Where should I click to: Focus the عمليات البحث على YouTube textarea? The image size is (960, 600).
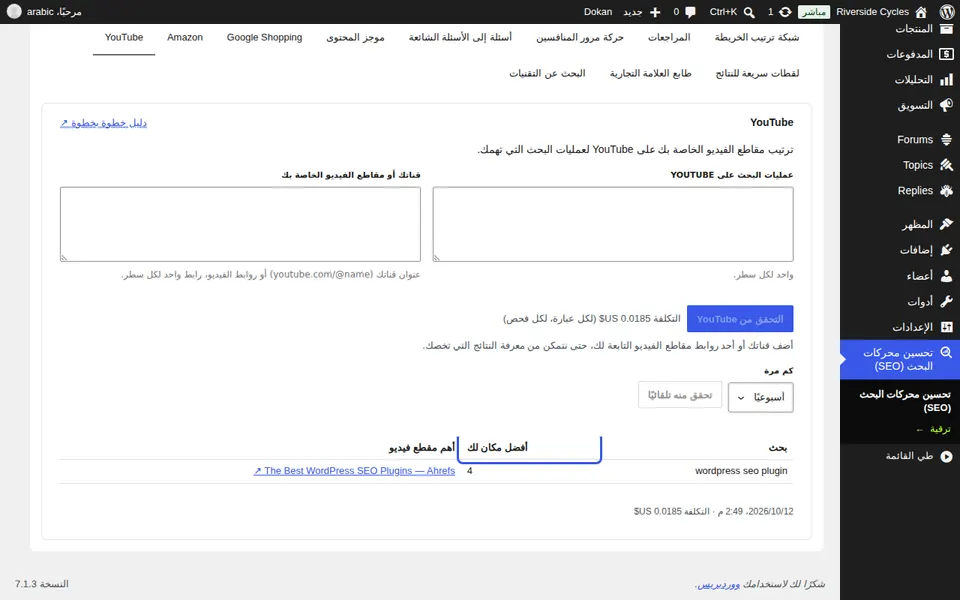pyautogui.click(x=613, y=224)
